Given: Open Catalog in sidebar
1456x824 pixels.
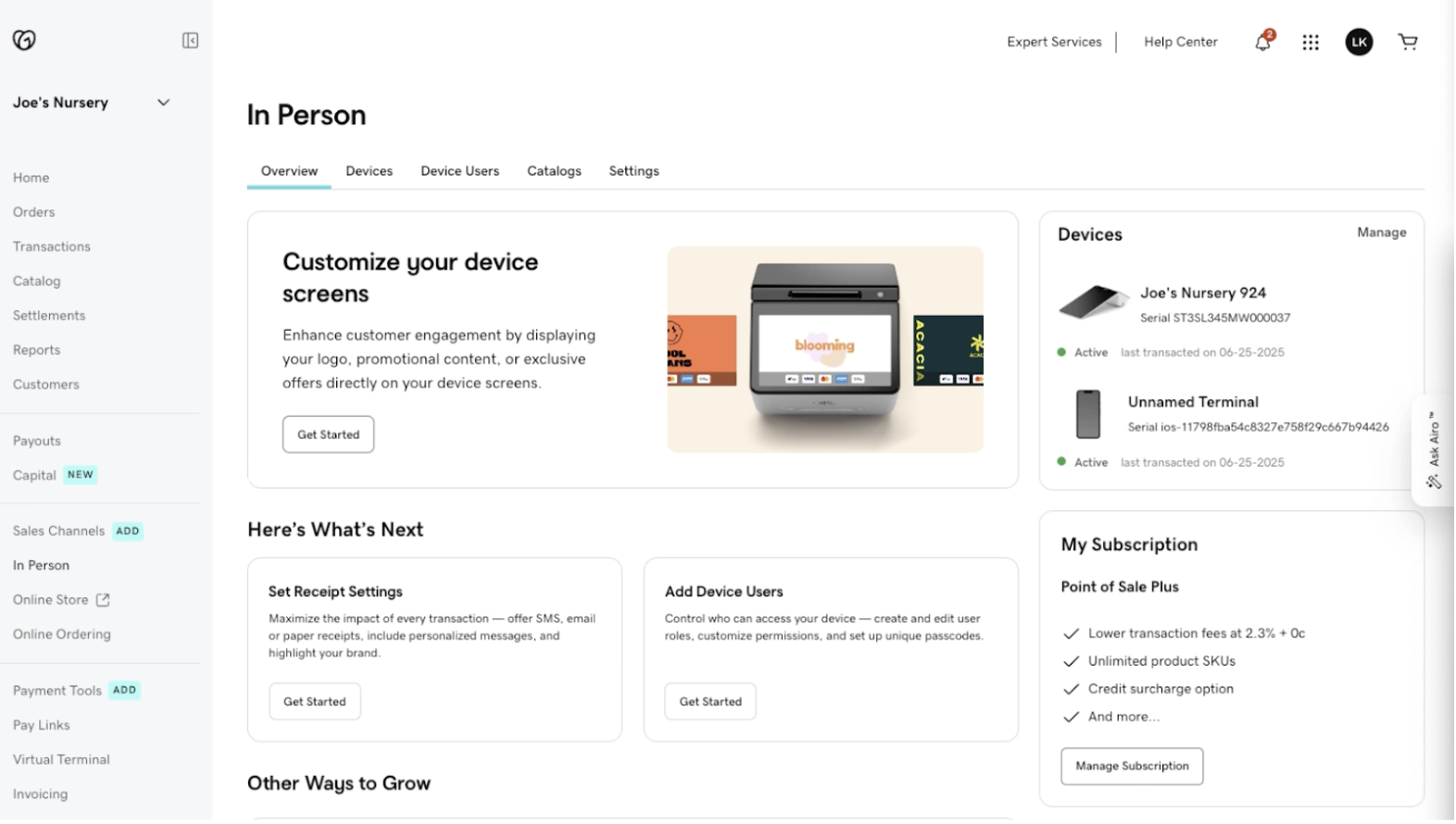Looking at the screenshot, I should pos(37,281).
